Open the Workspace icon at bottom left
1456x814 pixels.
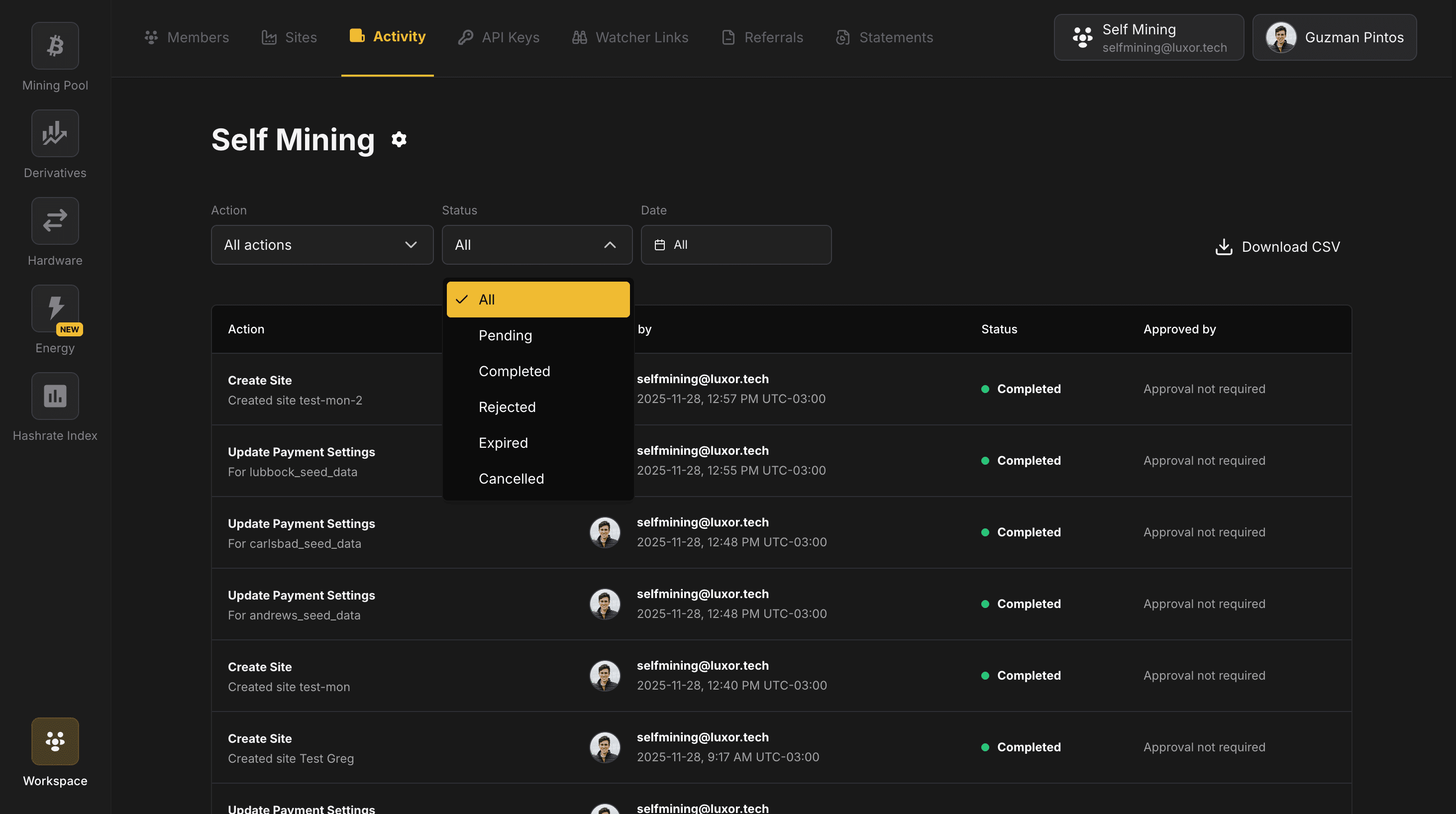54,741
